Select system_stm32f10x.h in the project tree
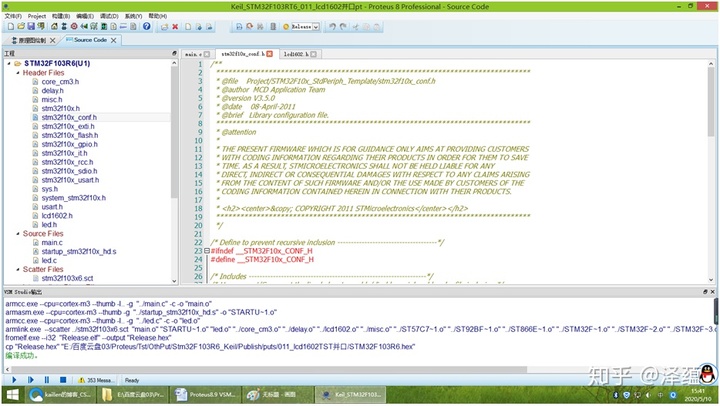The image size is (720, 406). pos(73,198)
